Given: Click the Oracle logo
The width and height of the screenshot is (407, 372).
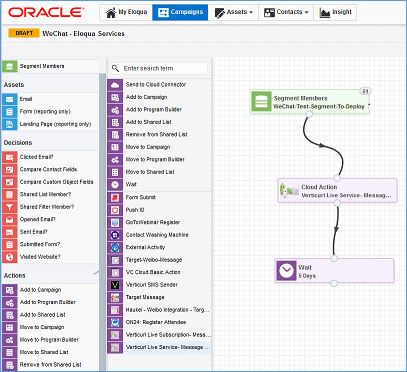Looking at the screenshot, I should point(46,12).
